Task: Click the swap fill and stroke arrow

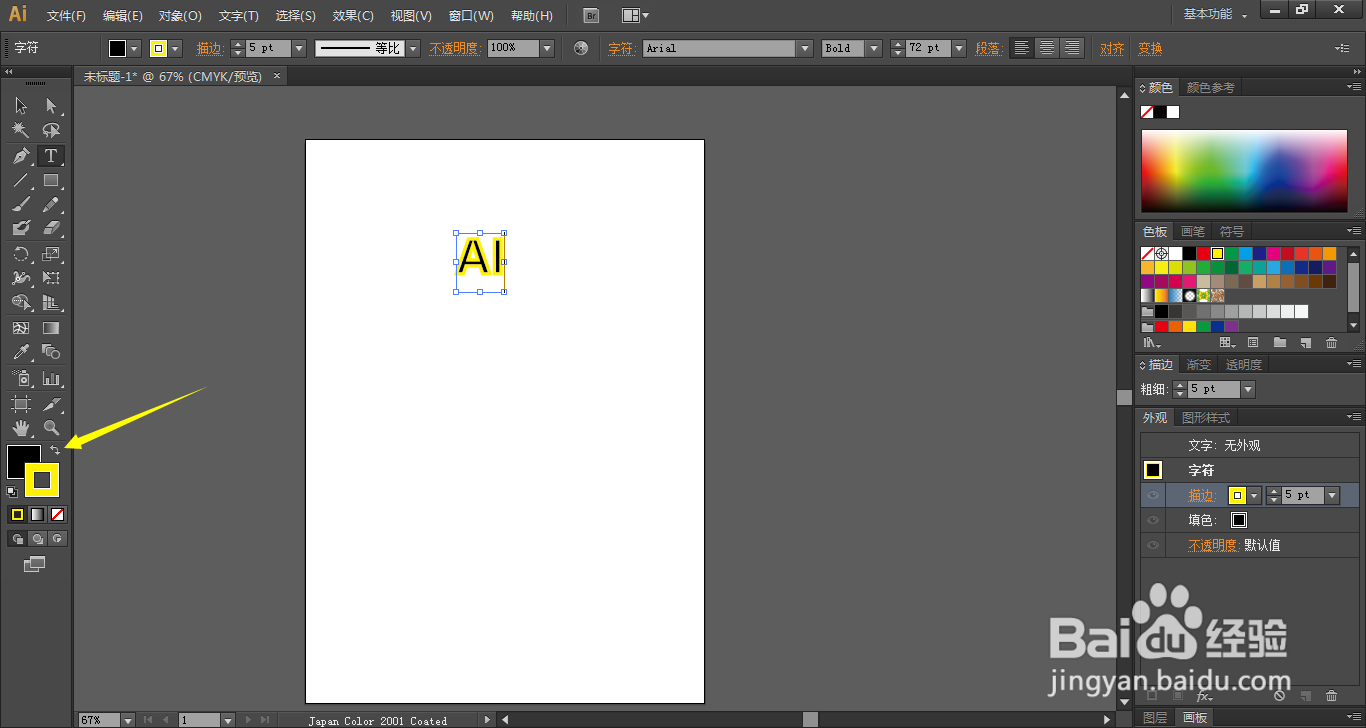Action: click(55, 450)
